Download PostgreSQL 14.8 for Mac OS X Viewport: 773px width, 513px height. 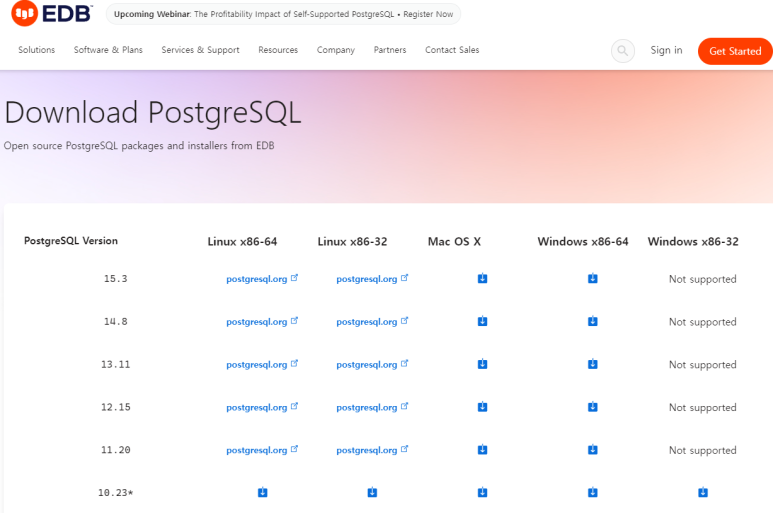[x=482, y=321]
